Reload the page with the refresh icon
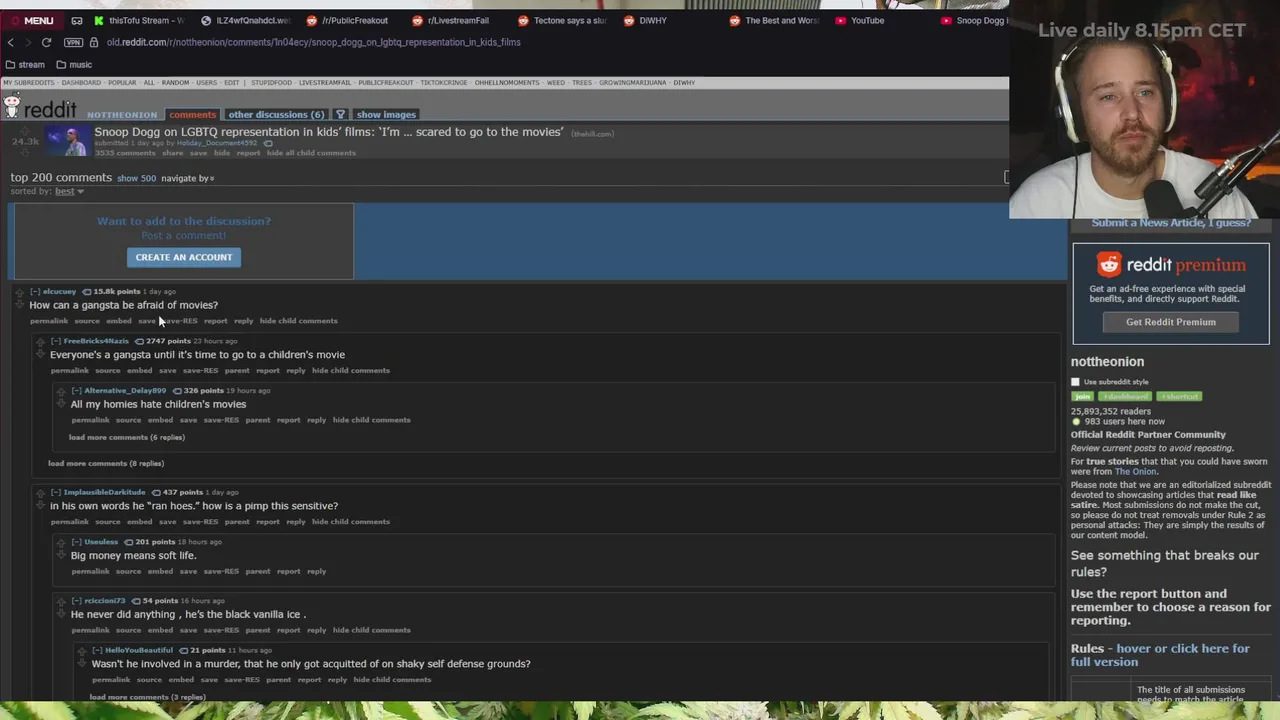This screenshot has height=720, width=1280. (x=46, y=42)
